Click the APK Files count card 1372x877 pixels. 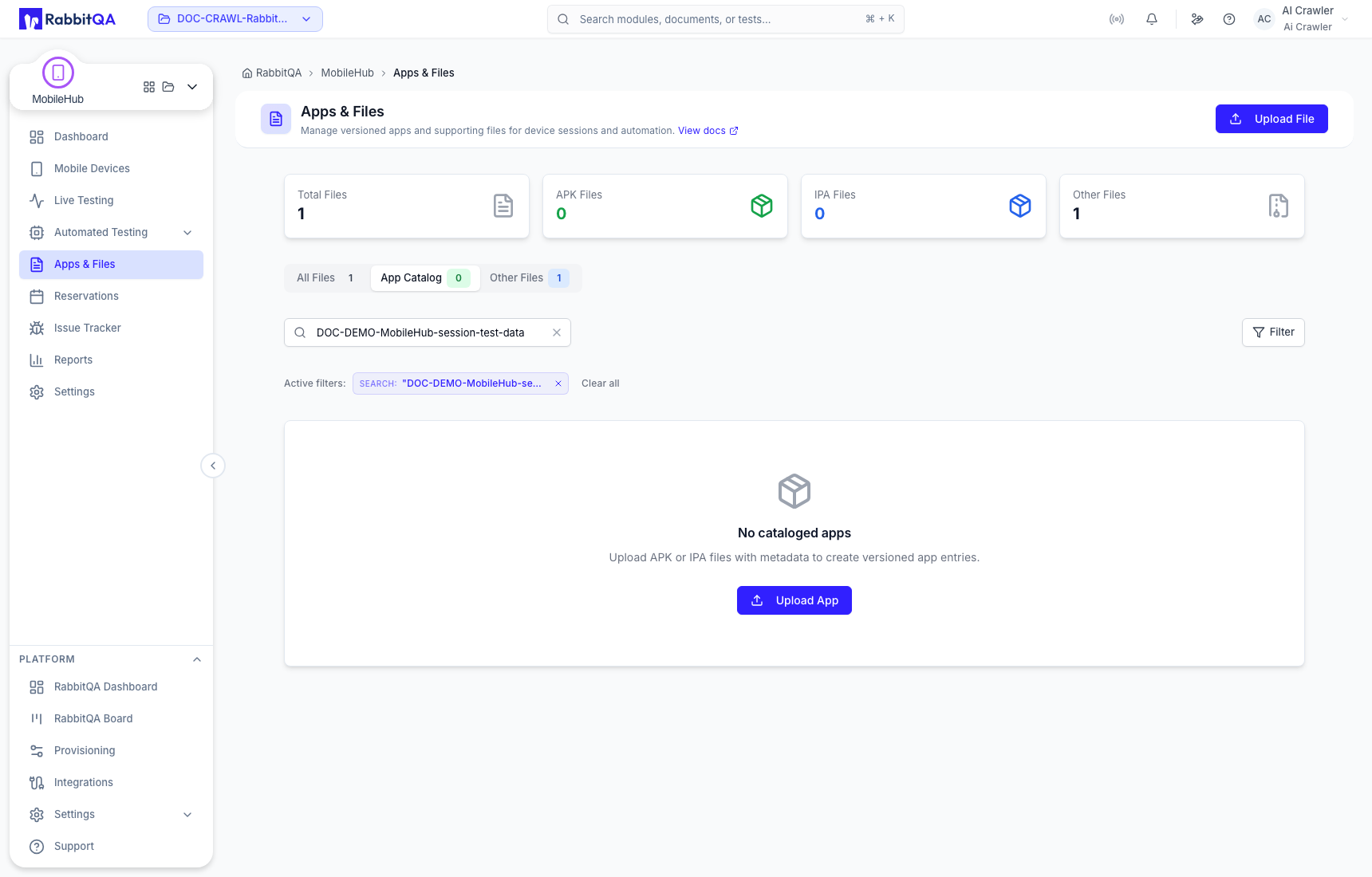coord(665,206)
